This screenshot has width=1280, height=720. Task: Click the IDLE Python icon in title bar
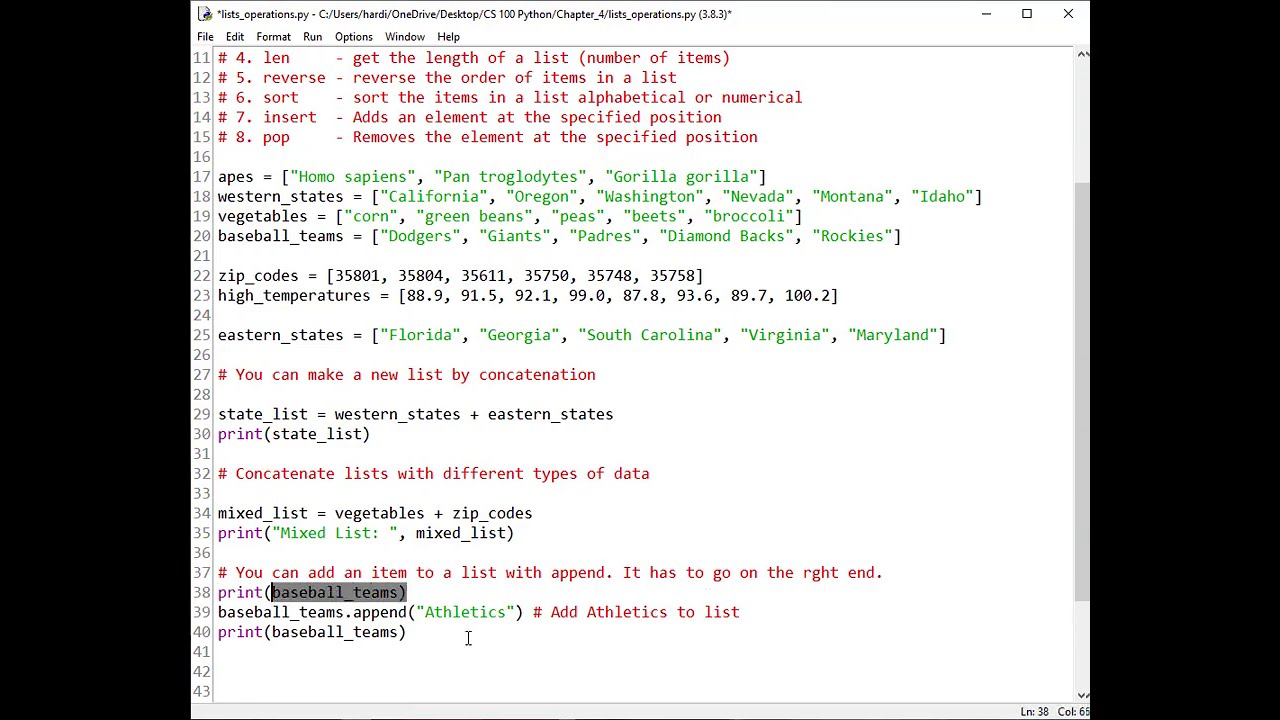pos(205,14)
